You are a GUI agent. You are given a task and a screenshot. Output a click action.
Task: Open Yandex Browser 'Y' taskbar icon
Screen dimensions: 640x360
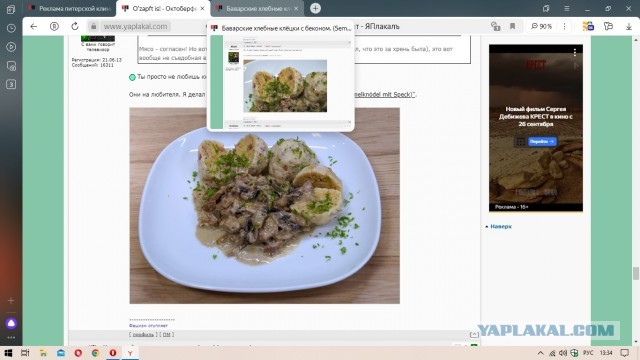(130, 353)
